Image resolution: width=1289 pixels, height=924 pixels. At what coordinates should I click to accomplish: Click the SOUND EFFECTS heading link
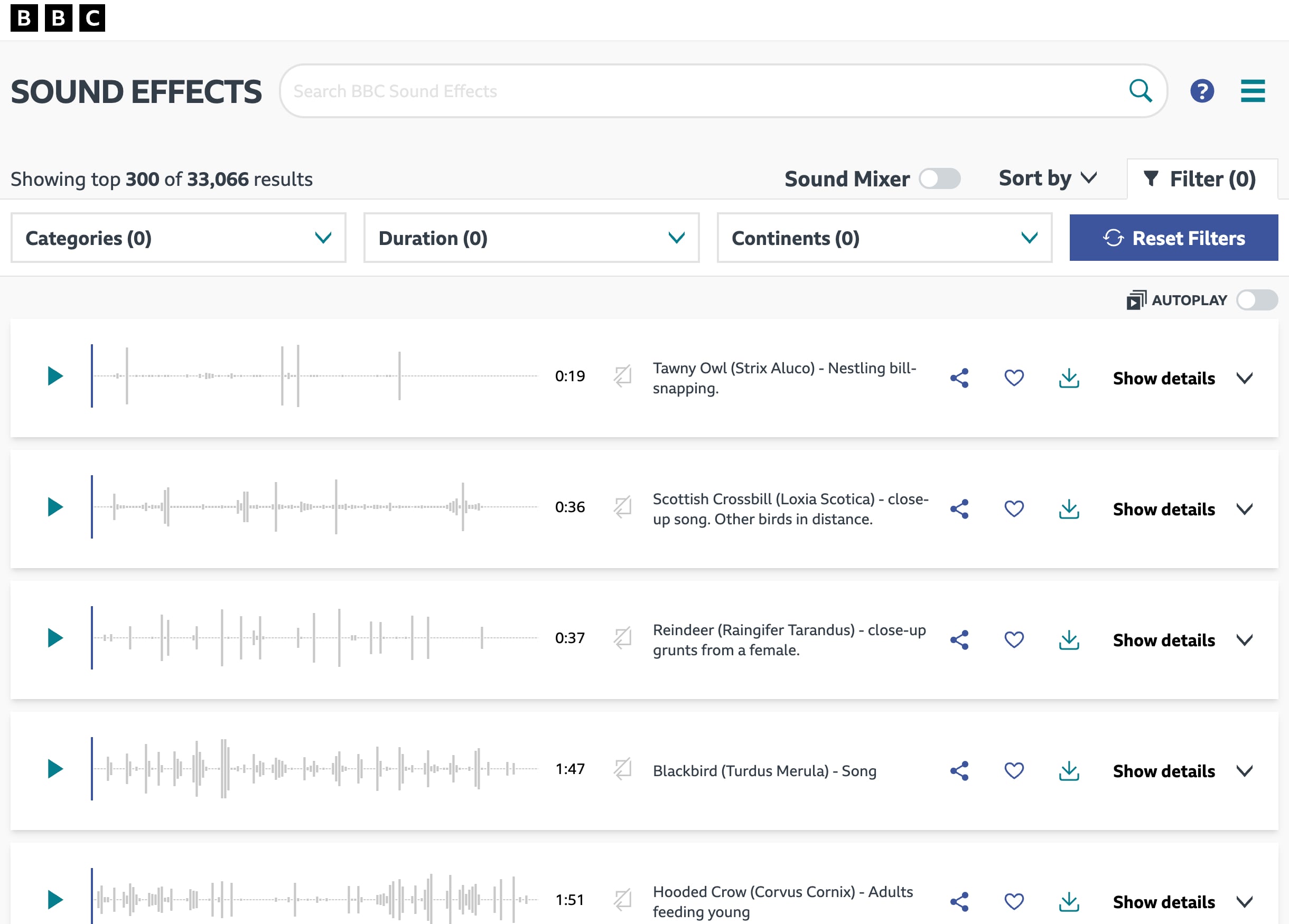pyautogui.click(x=136, y=91)
